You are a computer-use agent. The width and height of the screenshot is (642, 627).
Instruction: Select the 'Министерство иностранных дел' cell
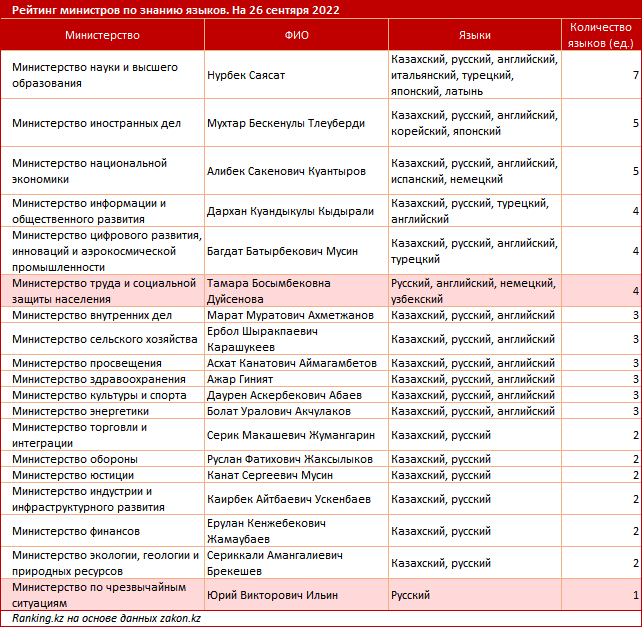[97, 123]
